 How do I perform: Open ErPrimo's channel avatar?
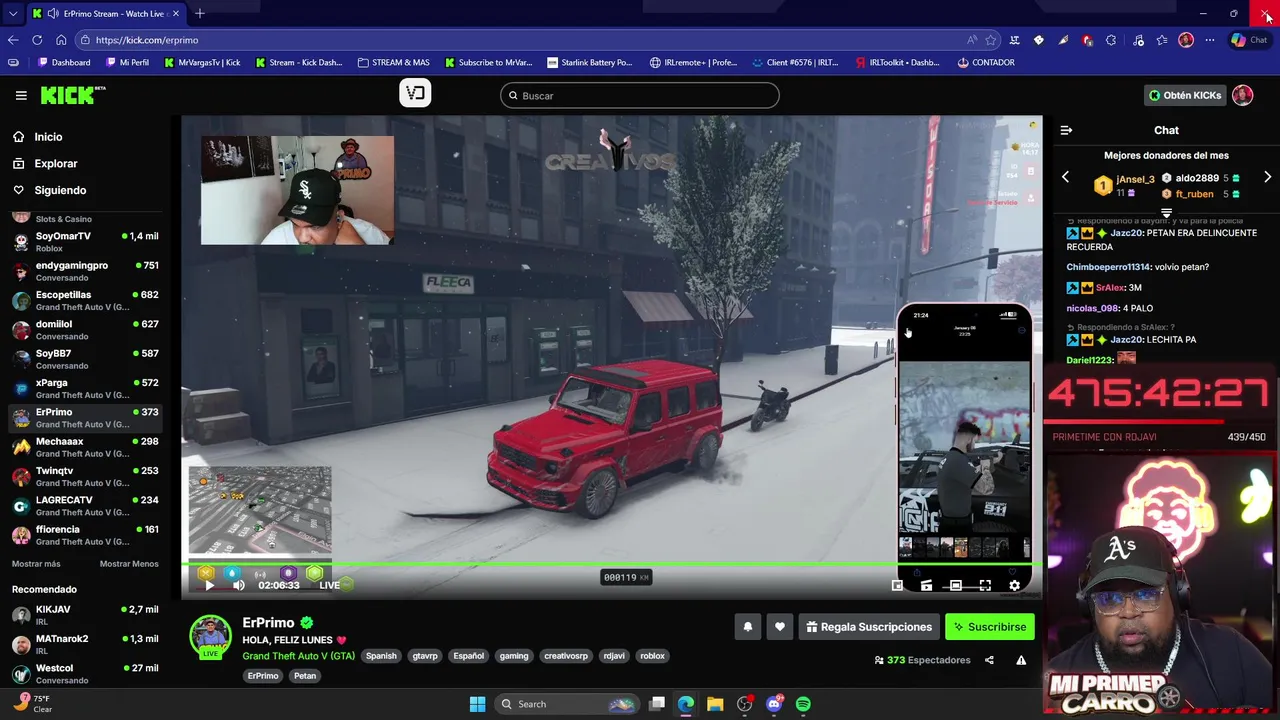[211, 636]
